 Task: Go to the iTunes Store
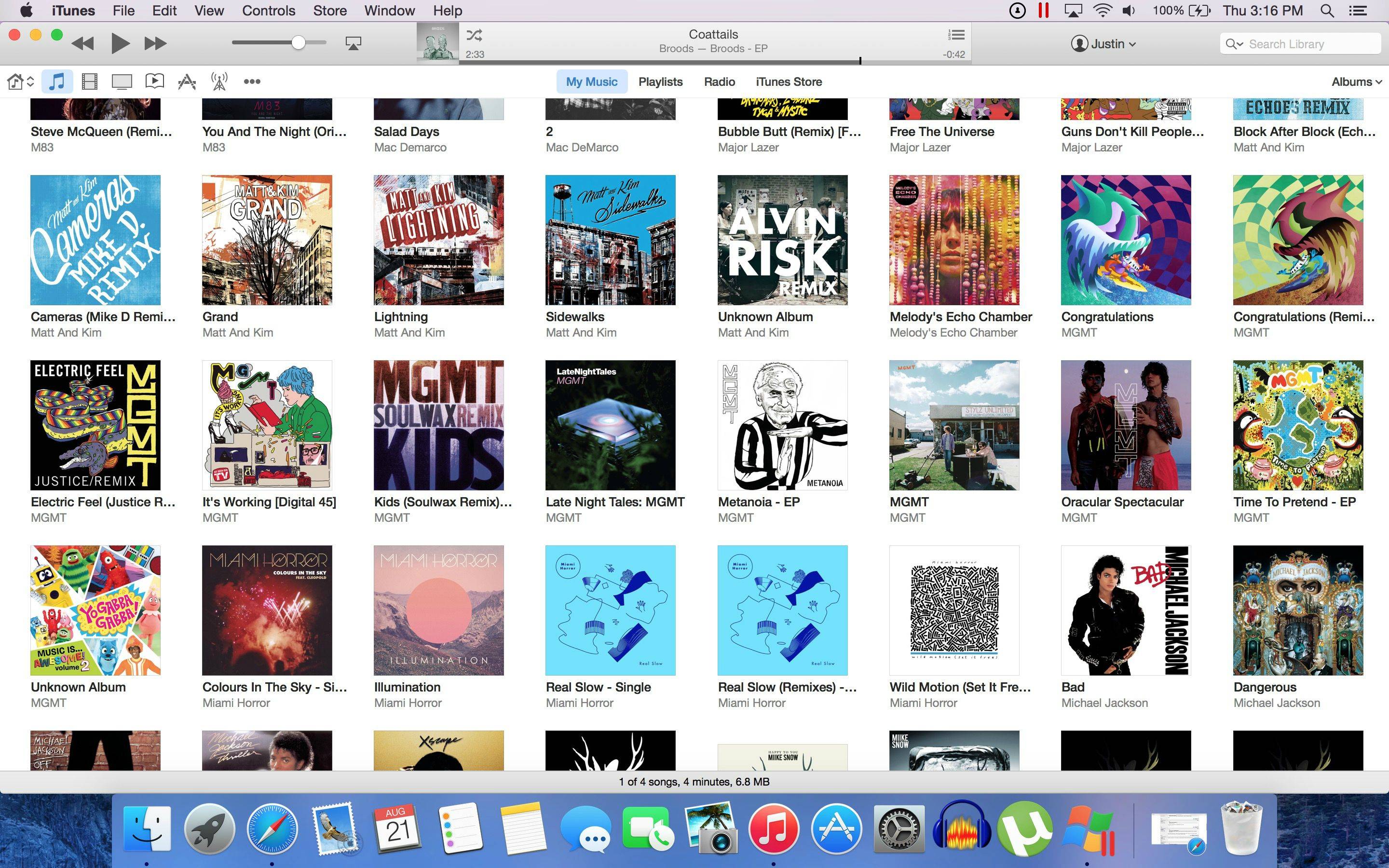click(789, 81)
